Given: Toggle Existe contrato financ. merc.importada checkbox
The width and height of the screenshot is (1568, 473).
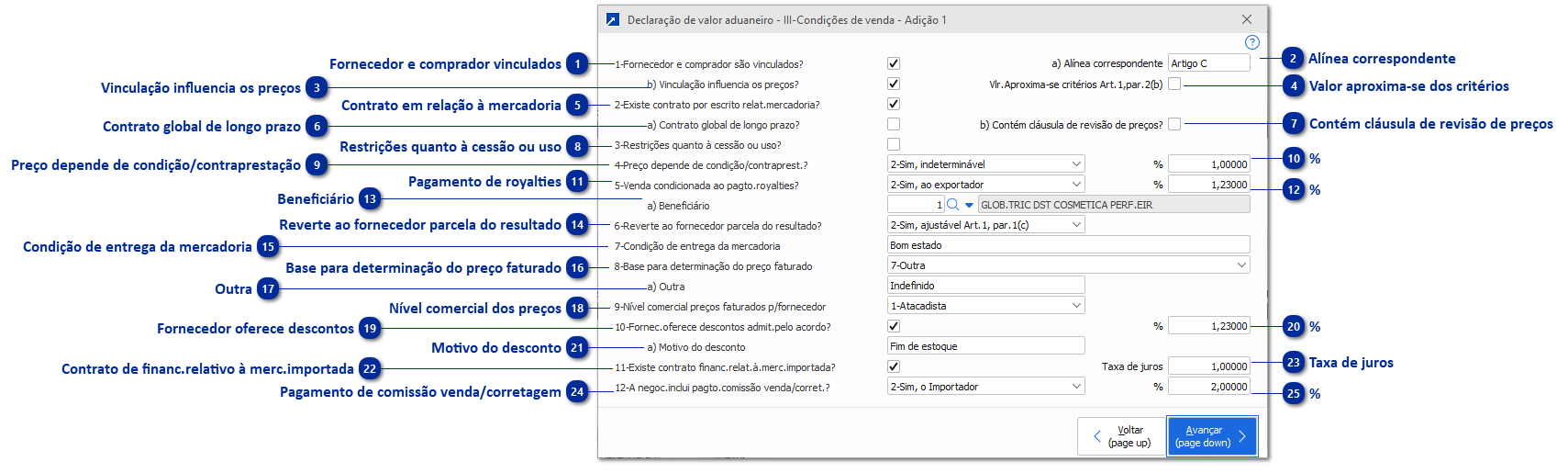Looking at the screenshot, I should tap(894, 366).
